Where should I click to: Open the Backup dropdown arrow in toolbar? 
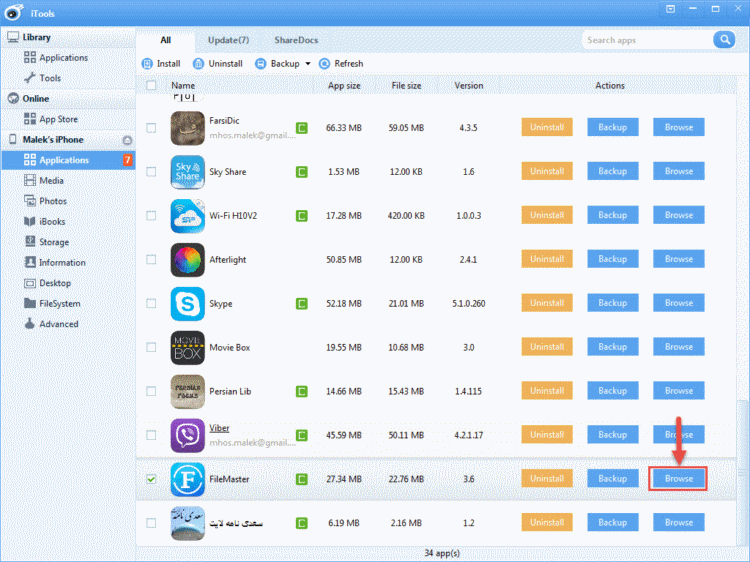(x=308, y=64)
